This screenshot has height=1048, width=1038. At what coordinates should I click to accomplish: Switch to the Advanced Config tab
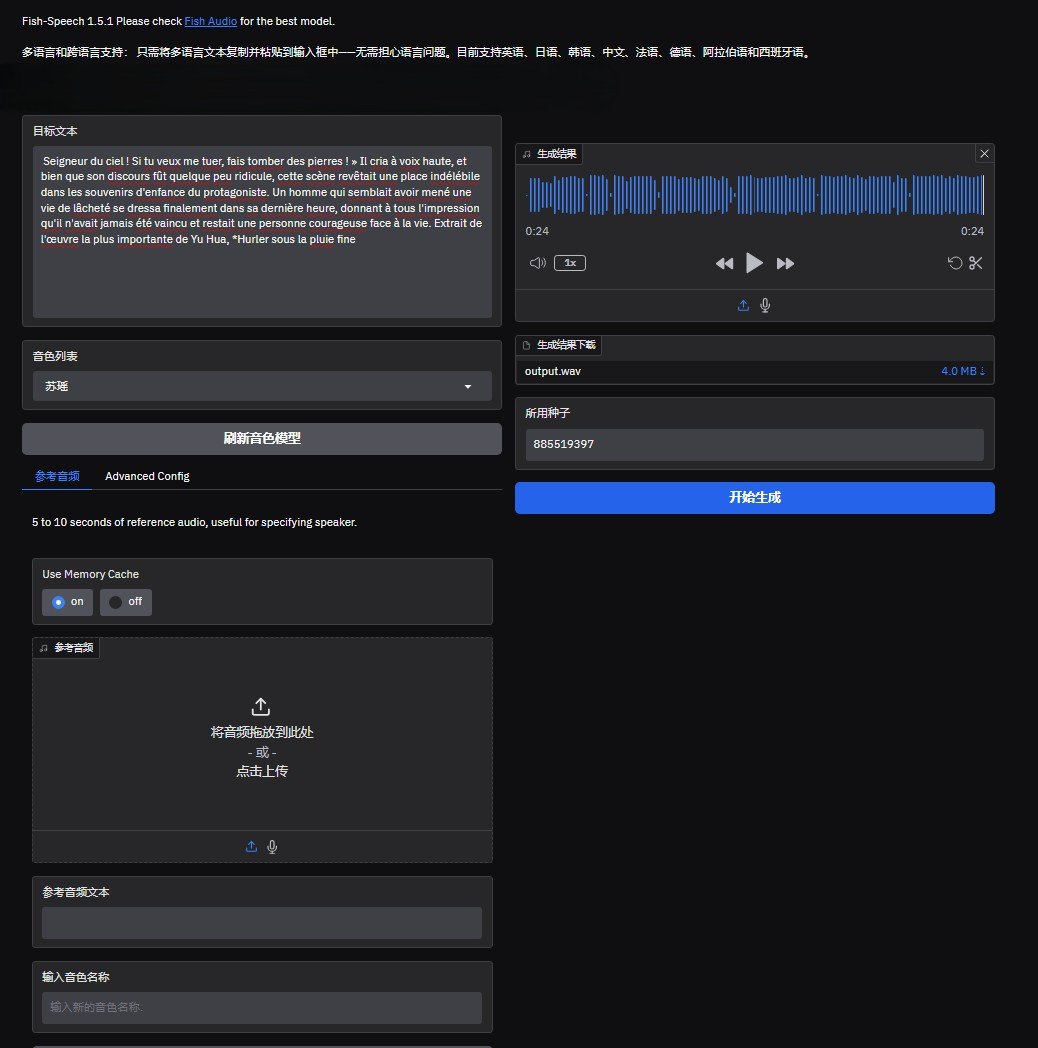(x=147, y=476)
